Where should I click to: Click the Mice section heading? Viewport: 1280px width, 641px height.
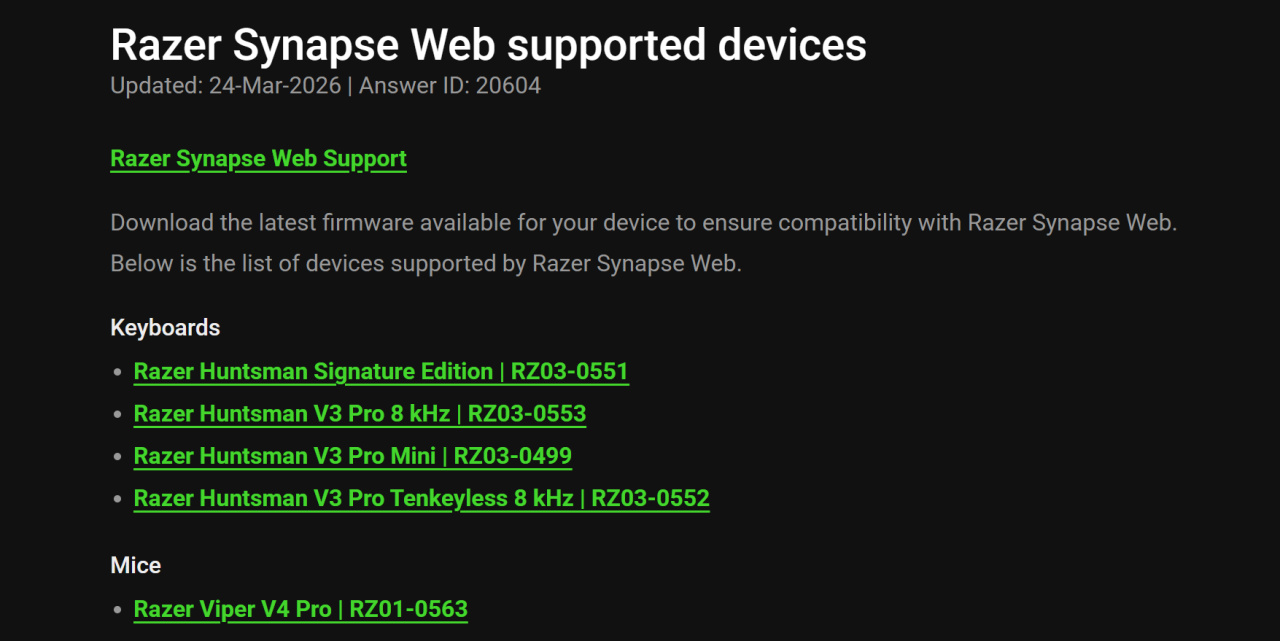(x=136, y=565)
